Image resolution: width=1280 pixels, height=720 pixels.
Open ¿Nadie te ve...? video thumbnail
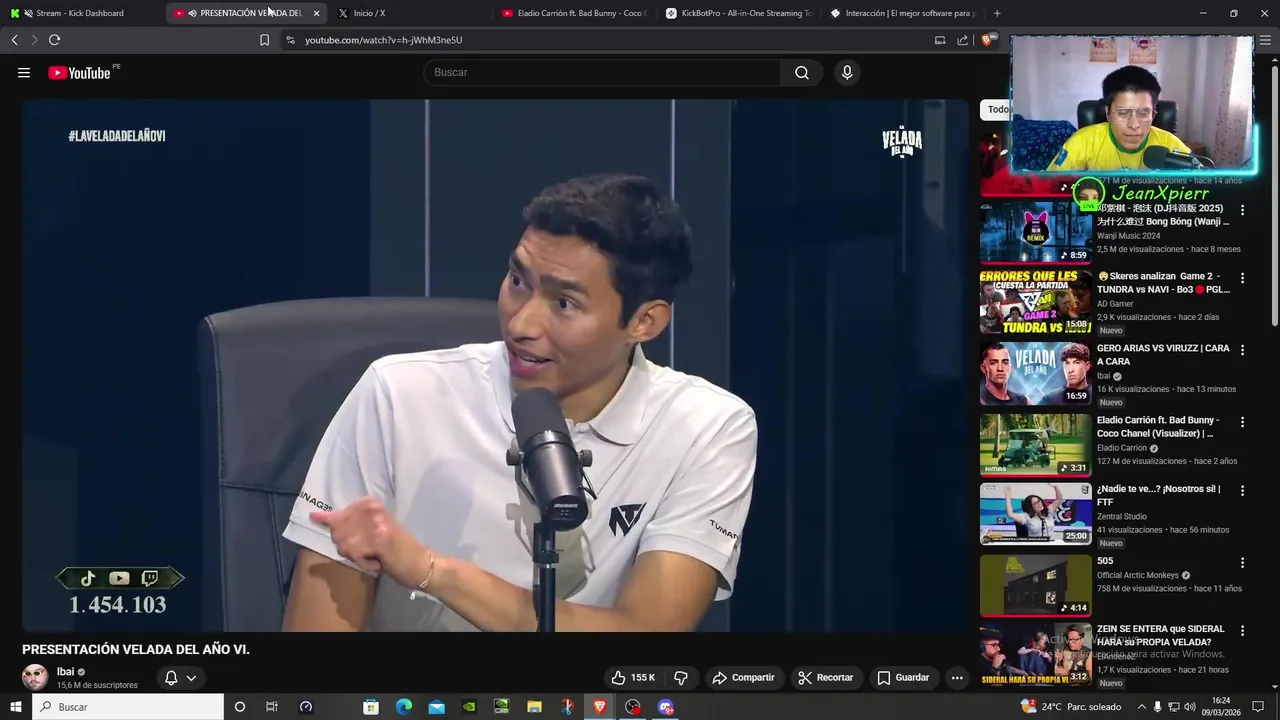(x=1036, y=514)
